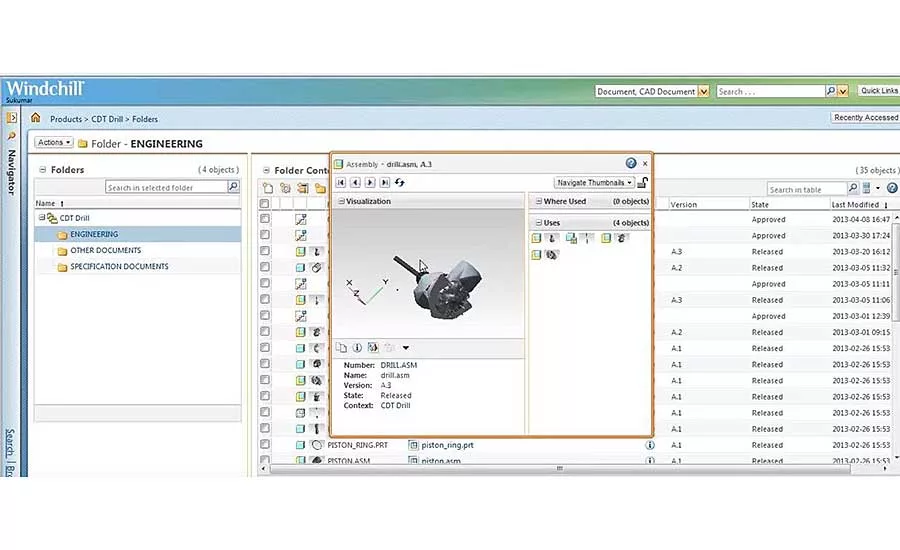The height and width of the screenshot is (550, 900).
Task: Select the SPECIFICATION DOCUMENTS folder
Action: (x=119, y=266)
